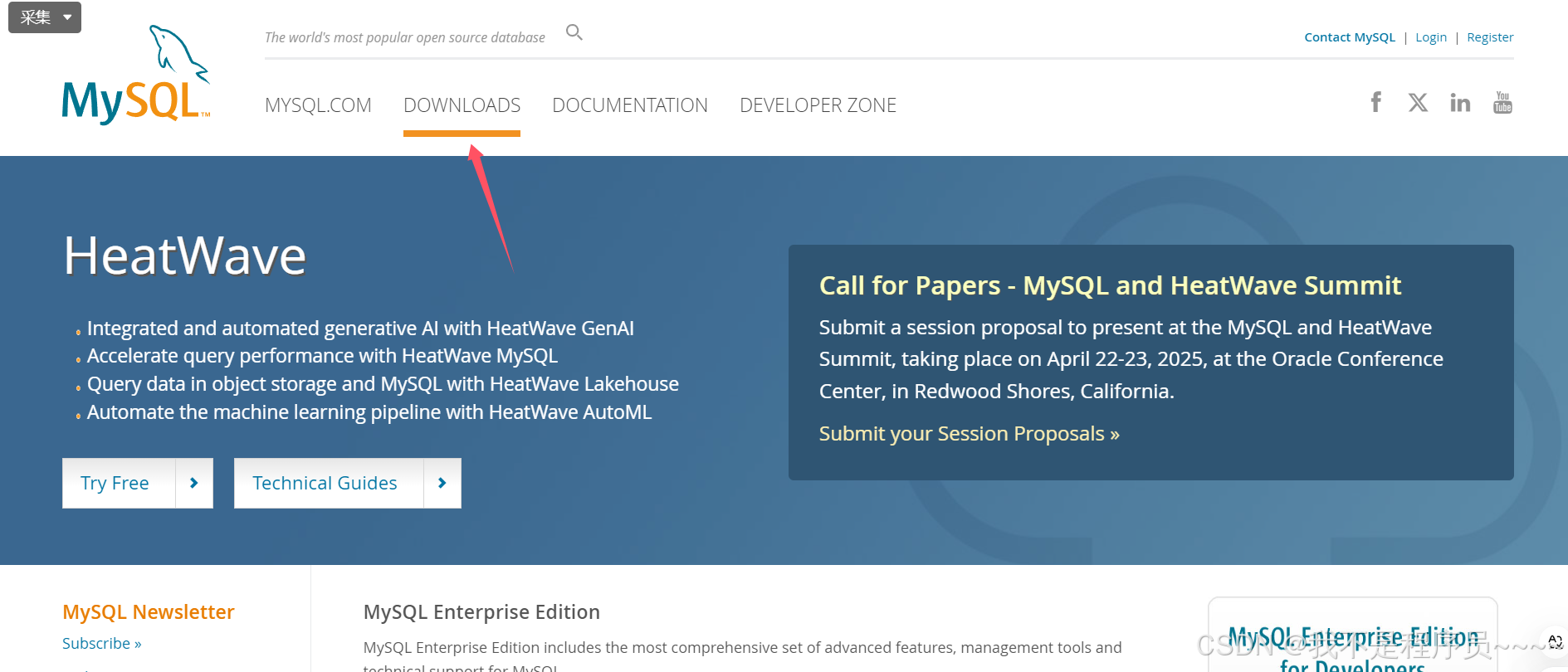
Task: Click the Enterprise Edition for Developers card
Action: [1353, 635]
